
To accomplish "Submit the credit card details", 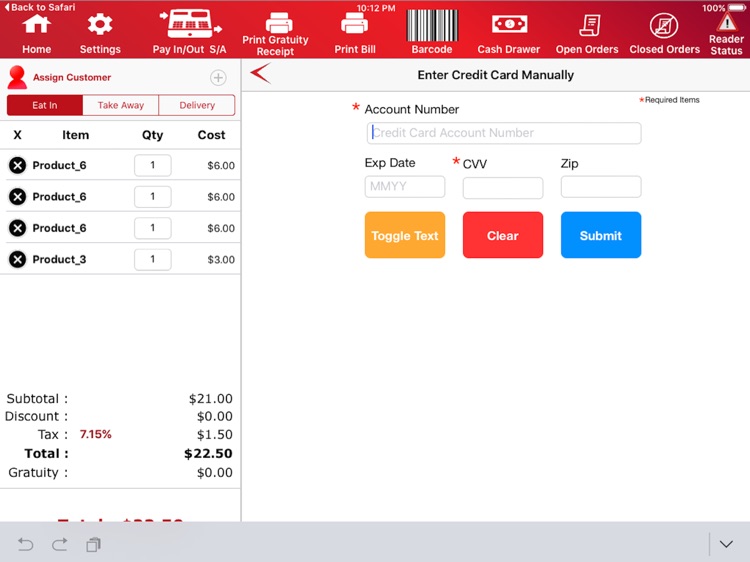I will click(601, 235).
